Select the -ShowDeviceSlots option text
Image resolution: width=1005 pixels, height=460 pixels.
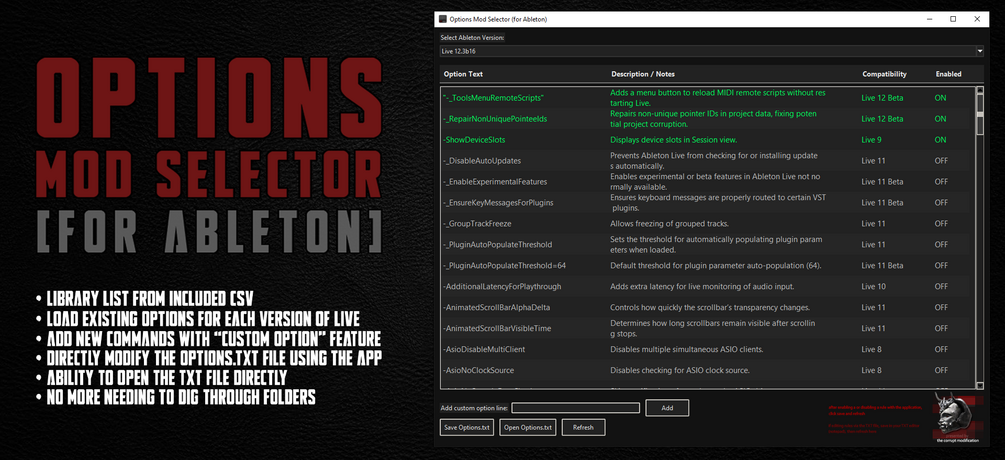coord(475,140)
